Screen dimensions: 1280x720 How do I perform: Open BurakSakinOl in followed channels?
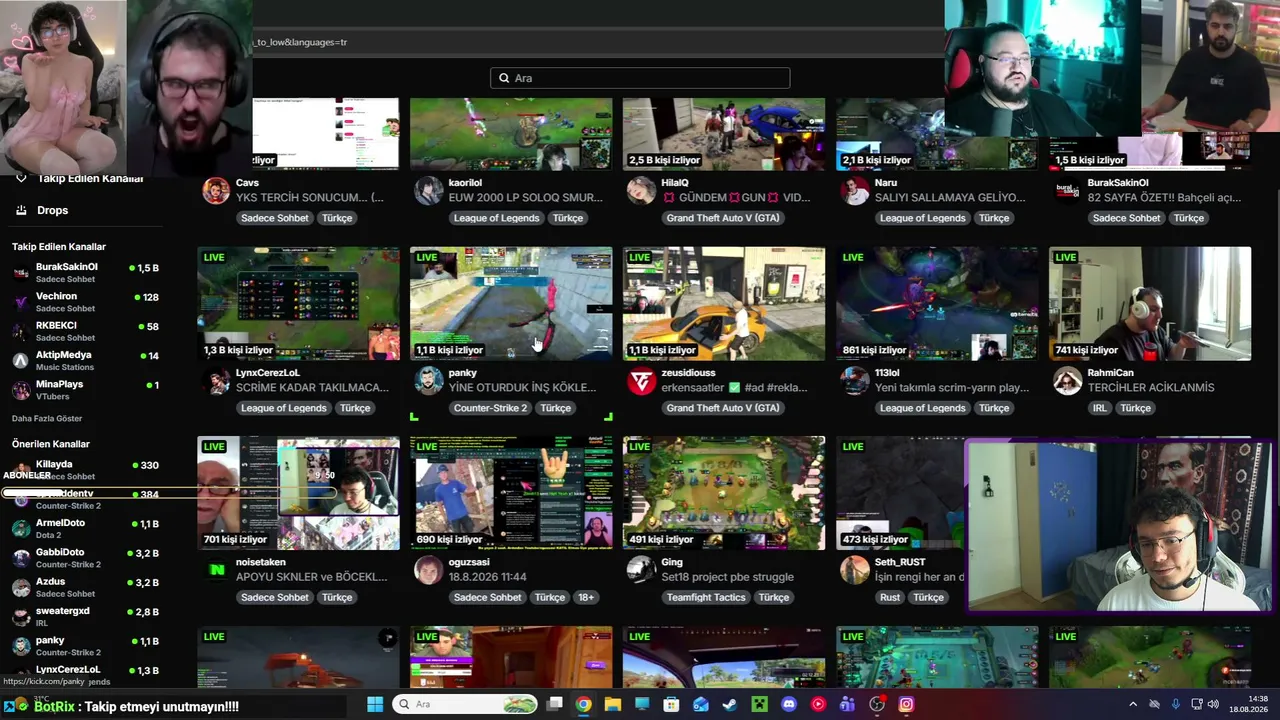[86, 273]
